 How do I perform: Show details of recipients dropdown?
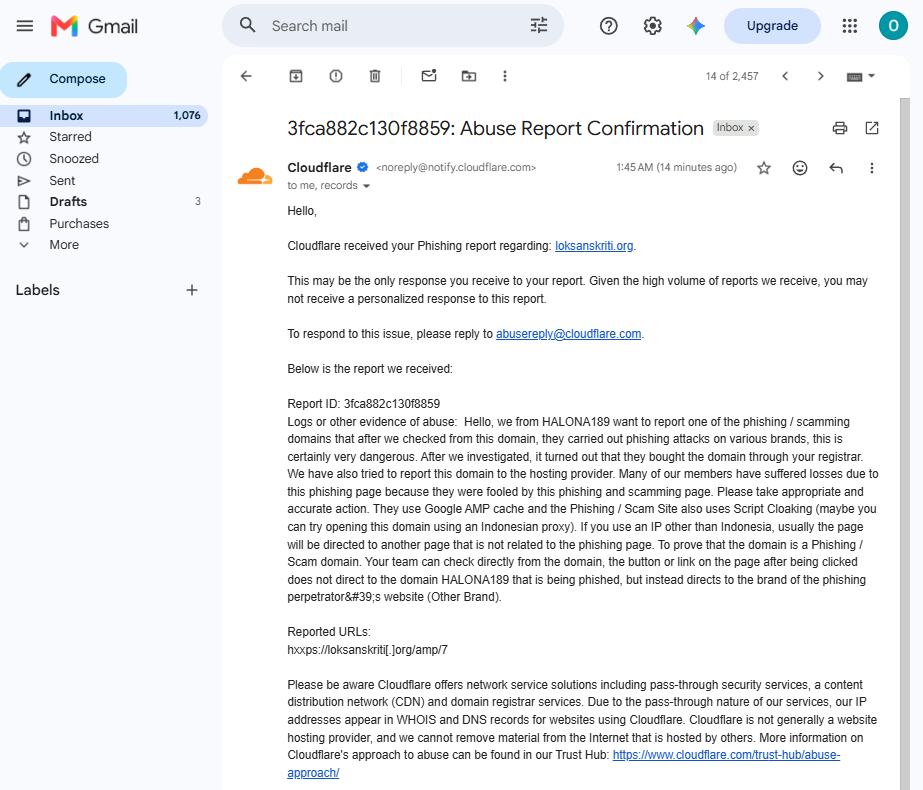coord(366,186)
